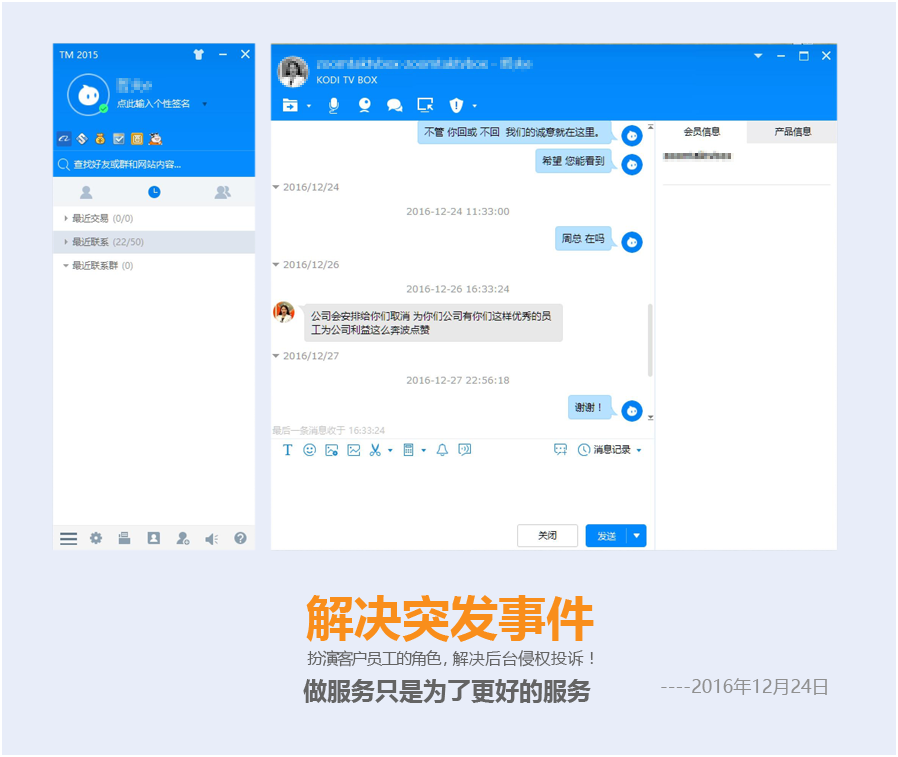Open the 消息记录 dropdown arrow
The image size is (898, 757).
(639, 451)
